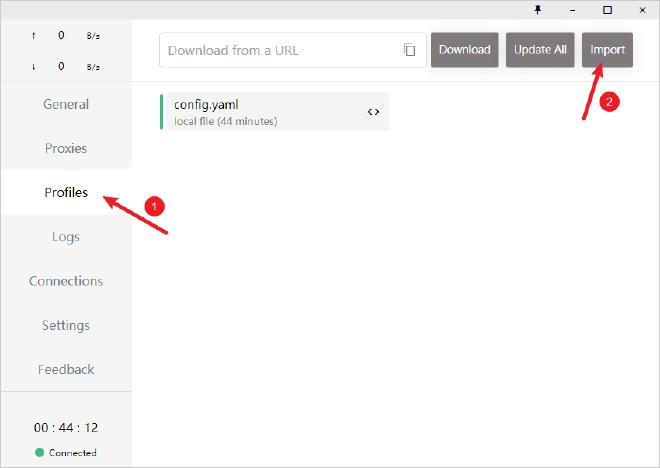Screen dimensions: 660x468
Task: Open the Settings tab
Action: click(x=66, y=325)
